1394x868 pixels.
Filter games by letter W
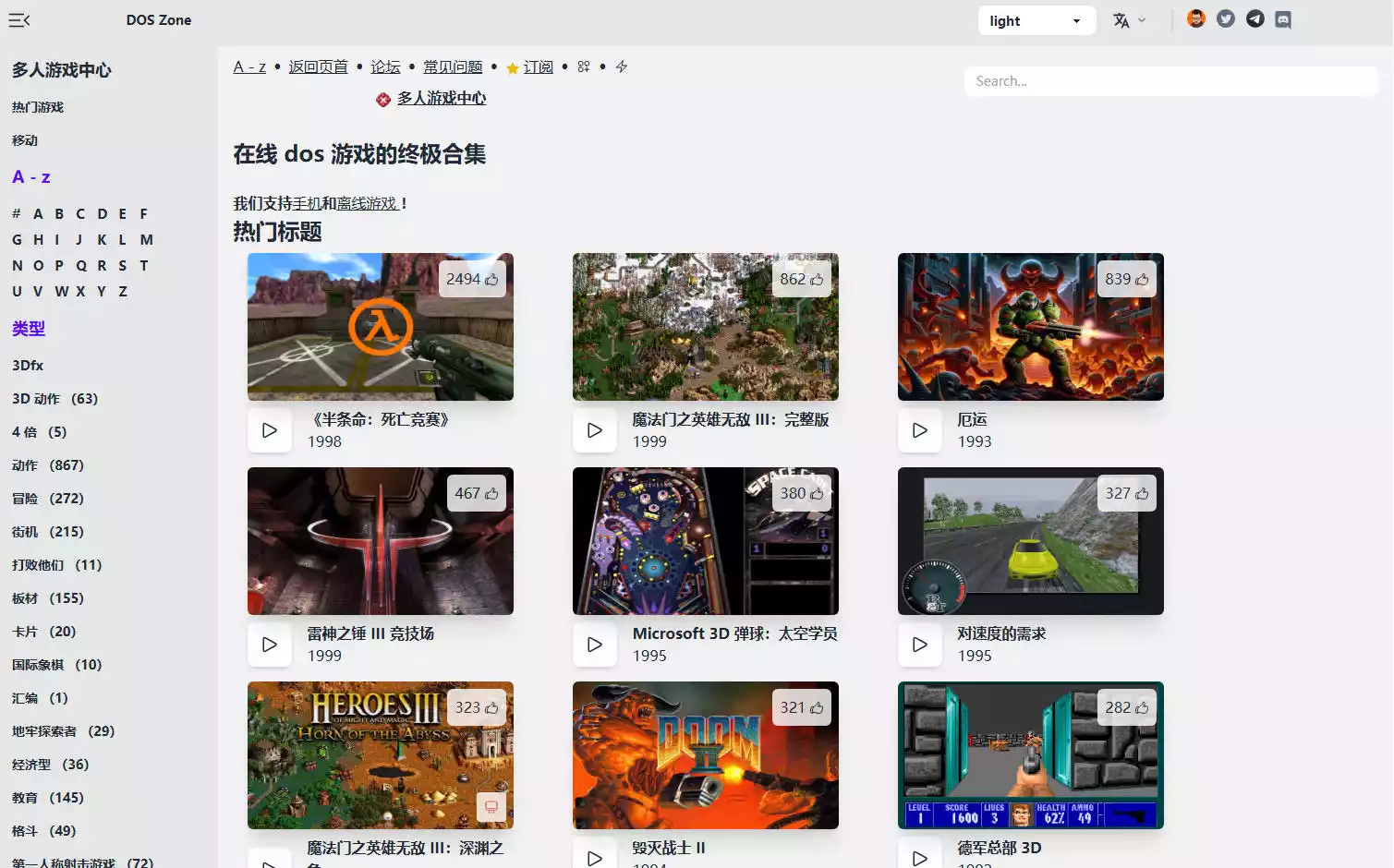point(62,292)
